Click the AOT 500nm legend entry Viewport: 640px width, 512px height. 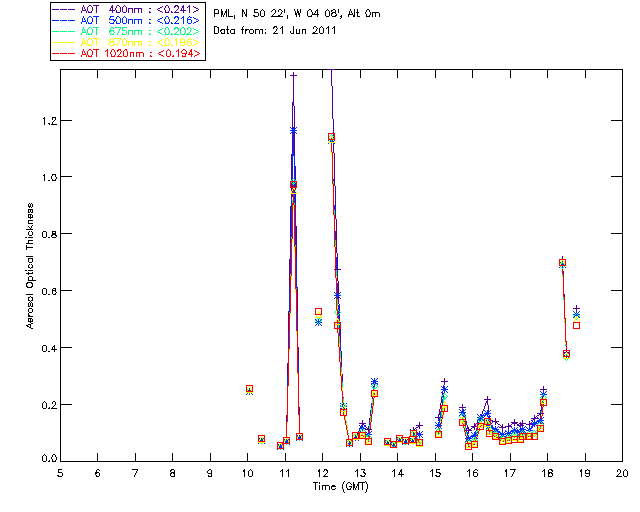tap(127, 20)
